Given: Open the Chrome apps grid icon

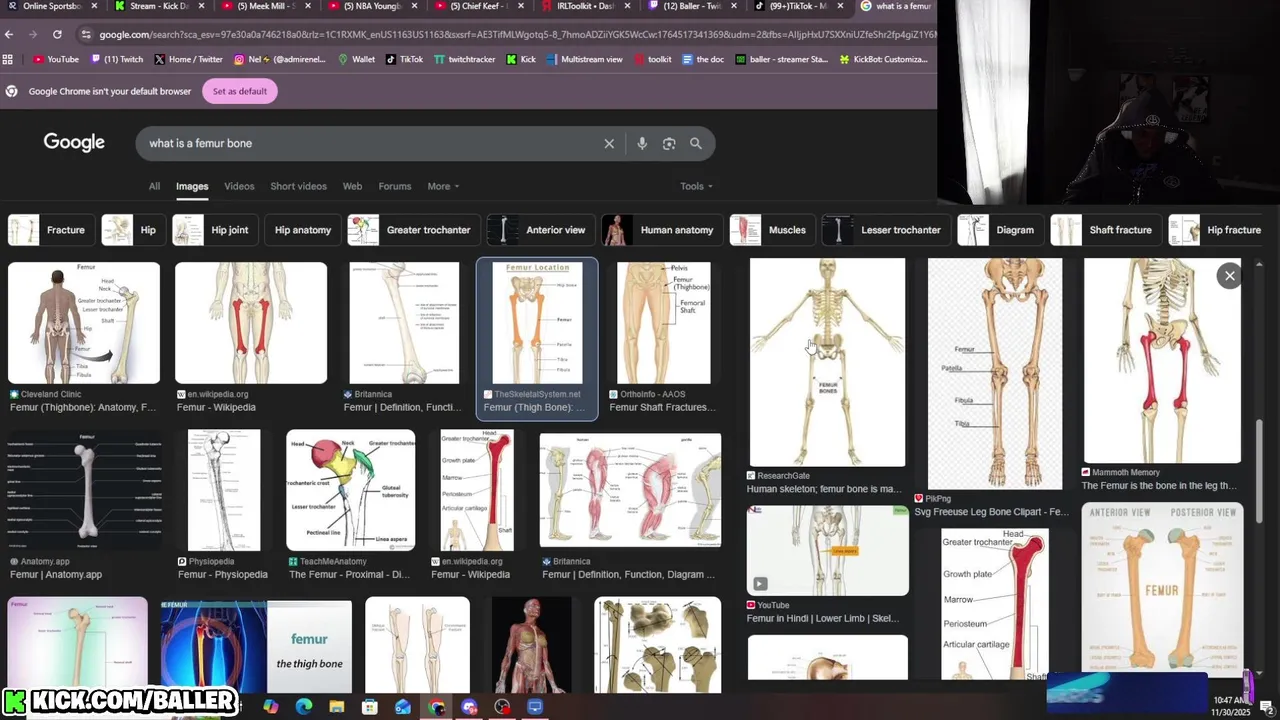Looking at the screenshot, I should tap(9, 59).
